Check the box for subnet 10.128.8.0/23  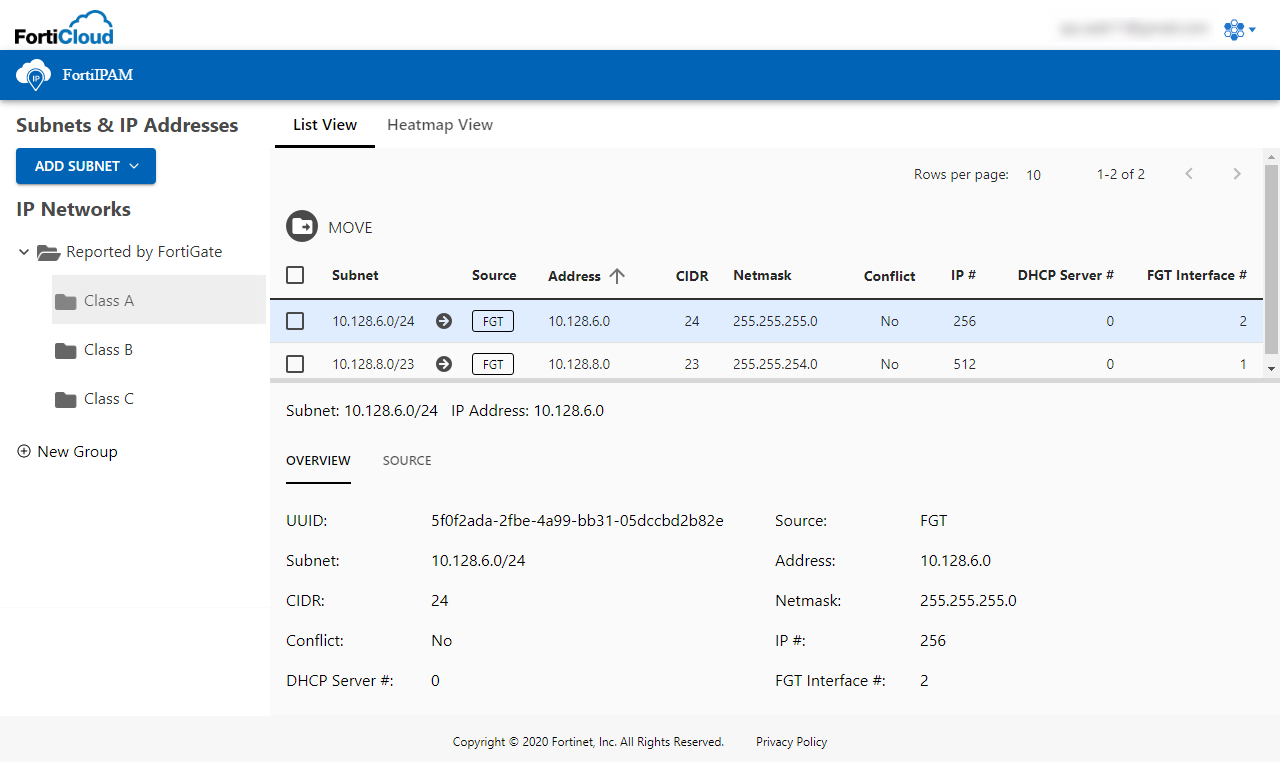click(x=295, y=364)
